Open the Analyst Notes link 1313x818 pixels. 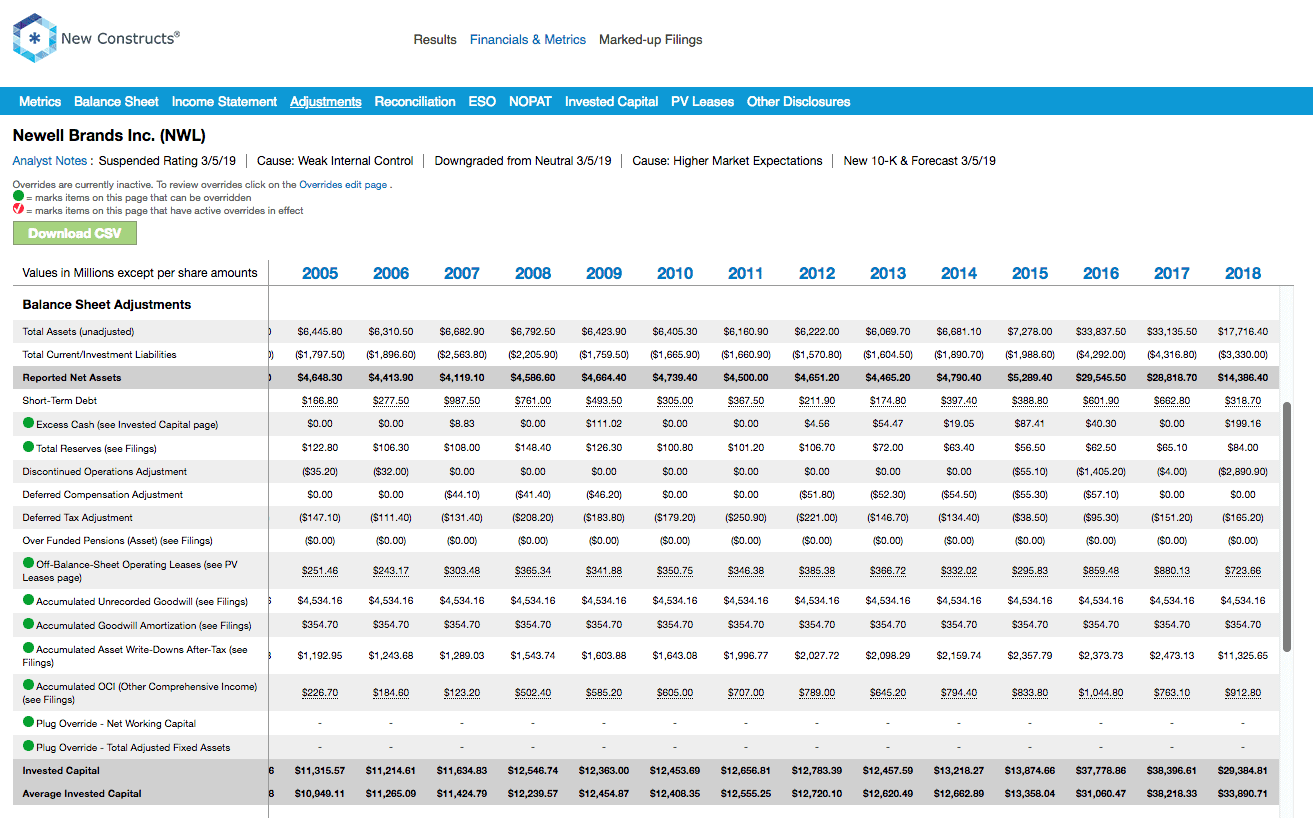pos(50,161)
